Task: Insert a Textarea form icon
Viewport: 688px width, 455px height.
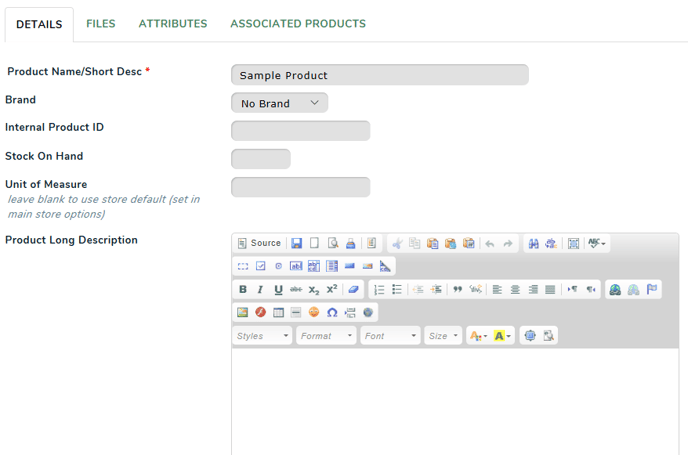Action: click(314, 266)
